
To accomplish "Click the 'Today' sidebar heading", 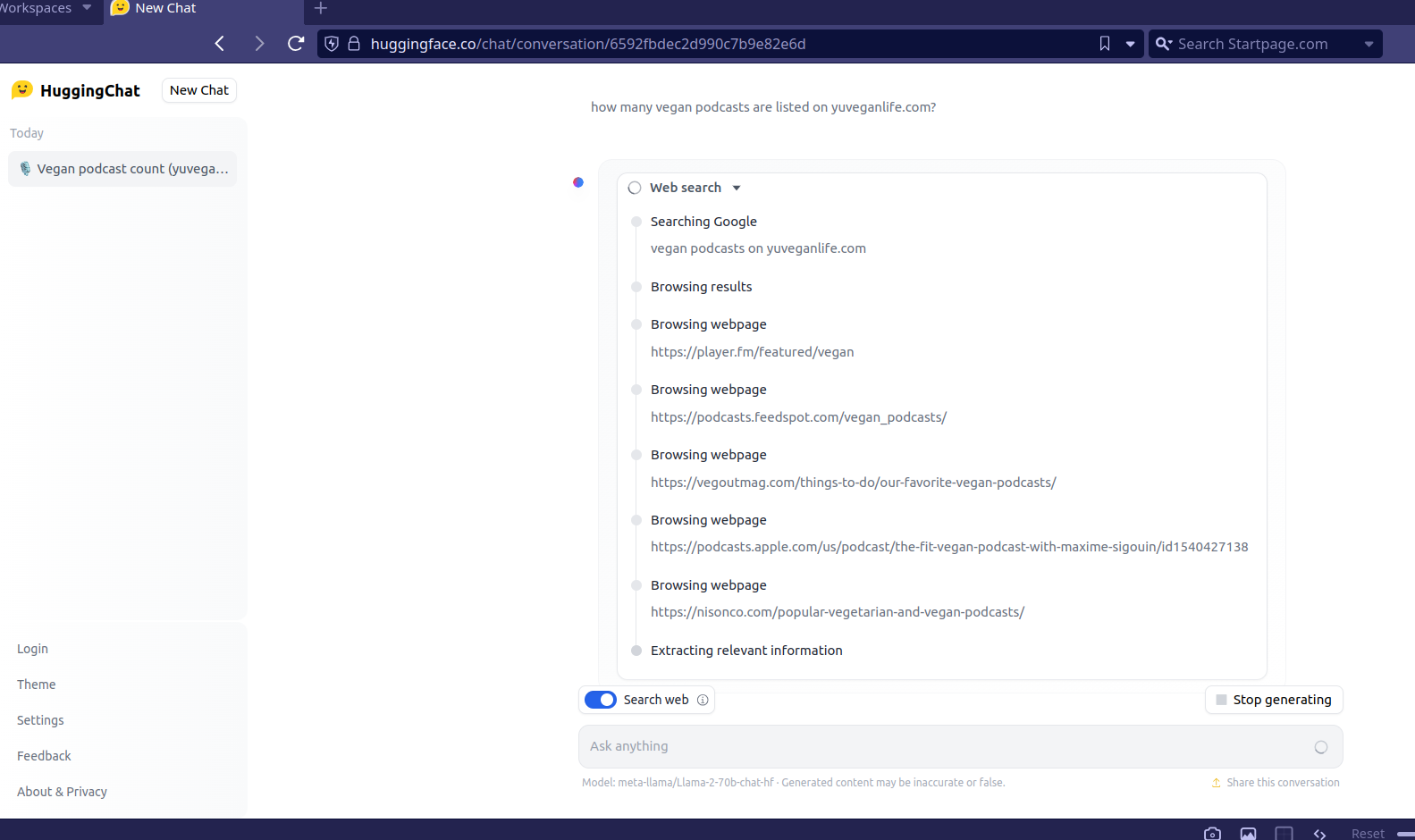I will click(27, 133).
